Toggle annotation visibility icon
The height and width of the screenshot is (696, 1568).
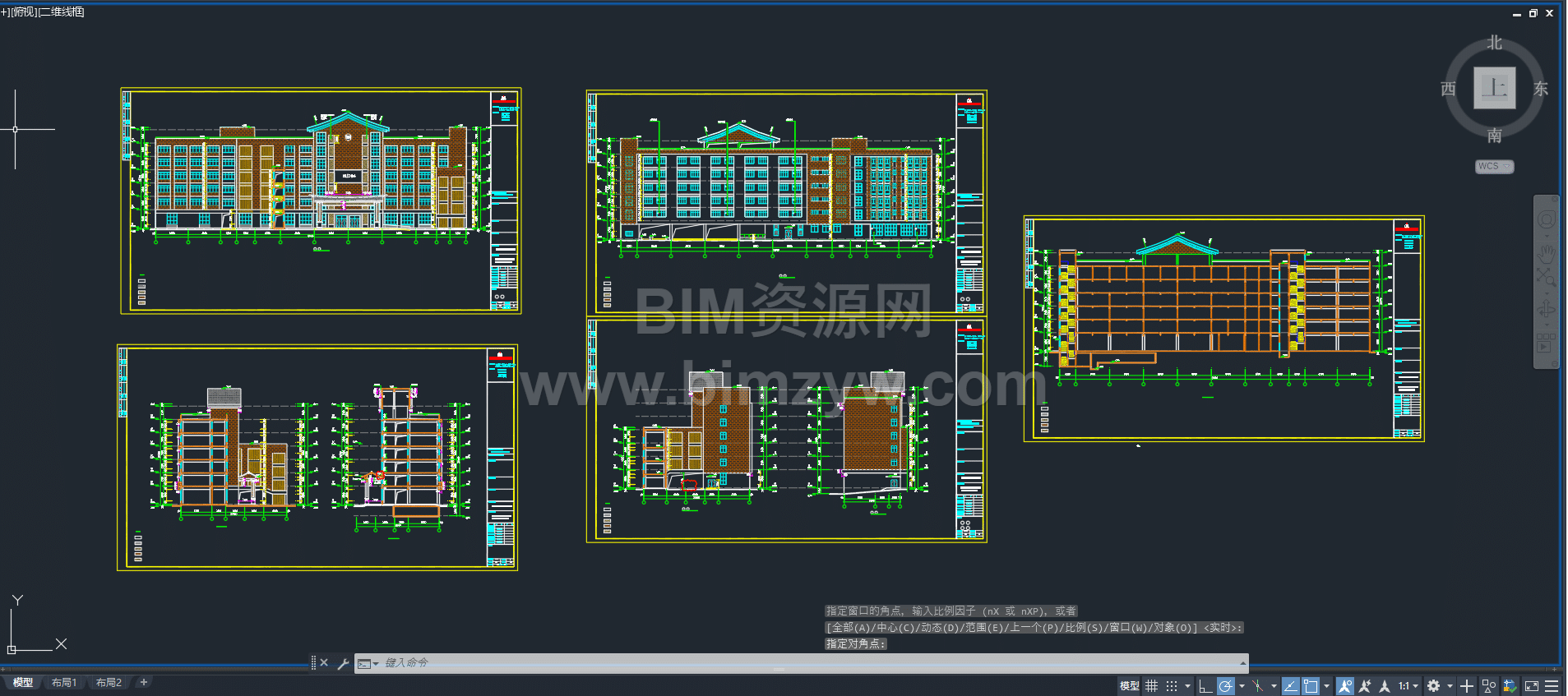click(x=1345, y=686)
